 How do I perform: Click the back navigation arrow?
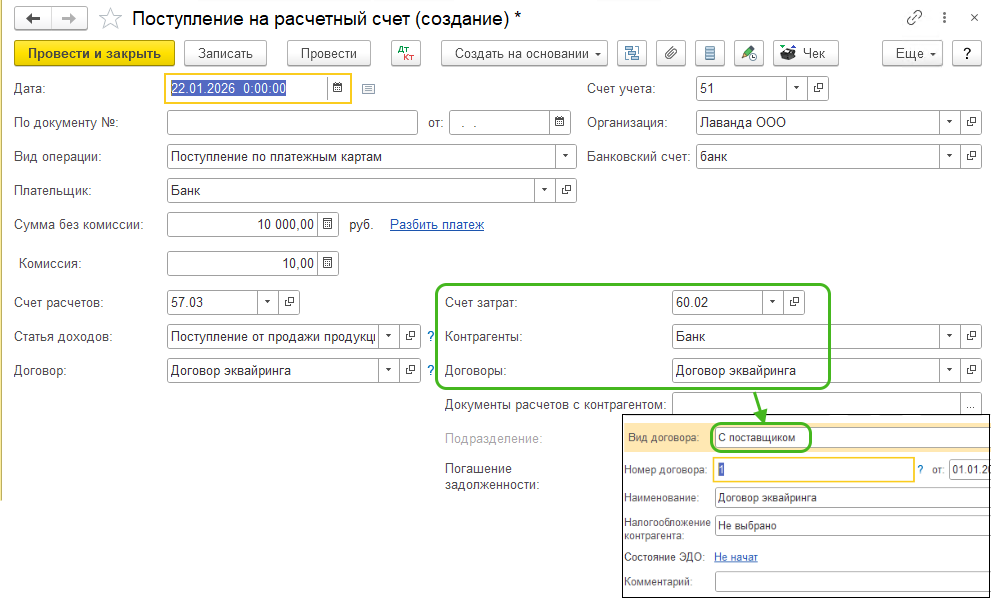[34, 19]
